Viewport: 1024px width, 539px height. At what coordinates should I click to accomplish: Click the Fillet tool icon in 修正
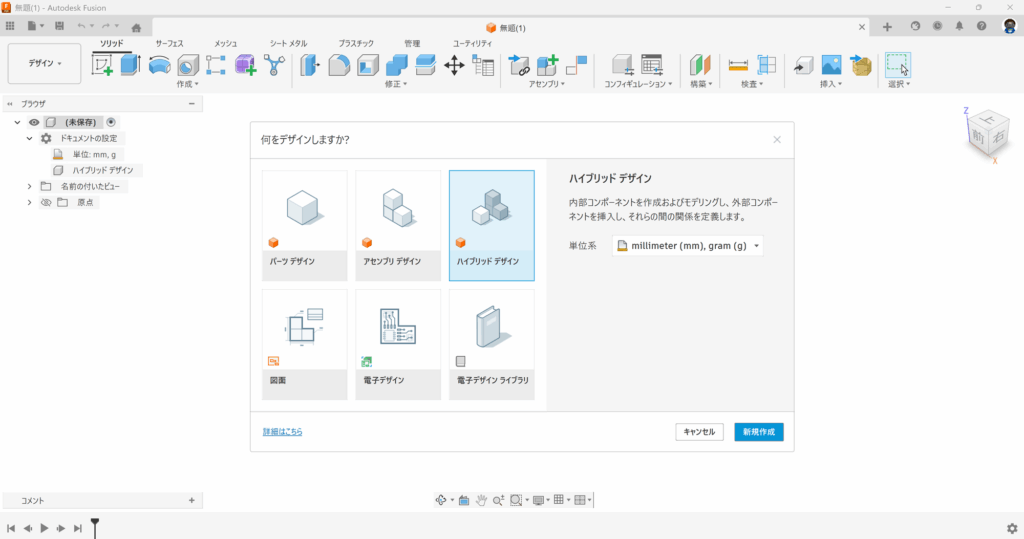tap(340, 66)
